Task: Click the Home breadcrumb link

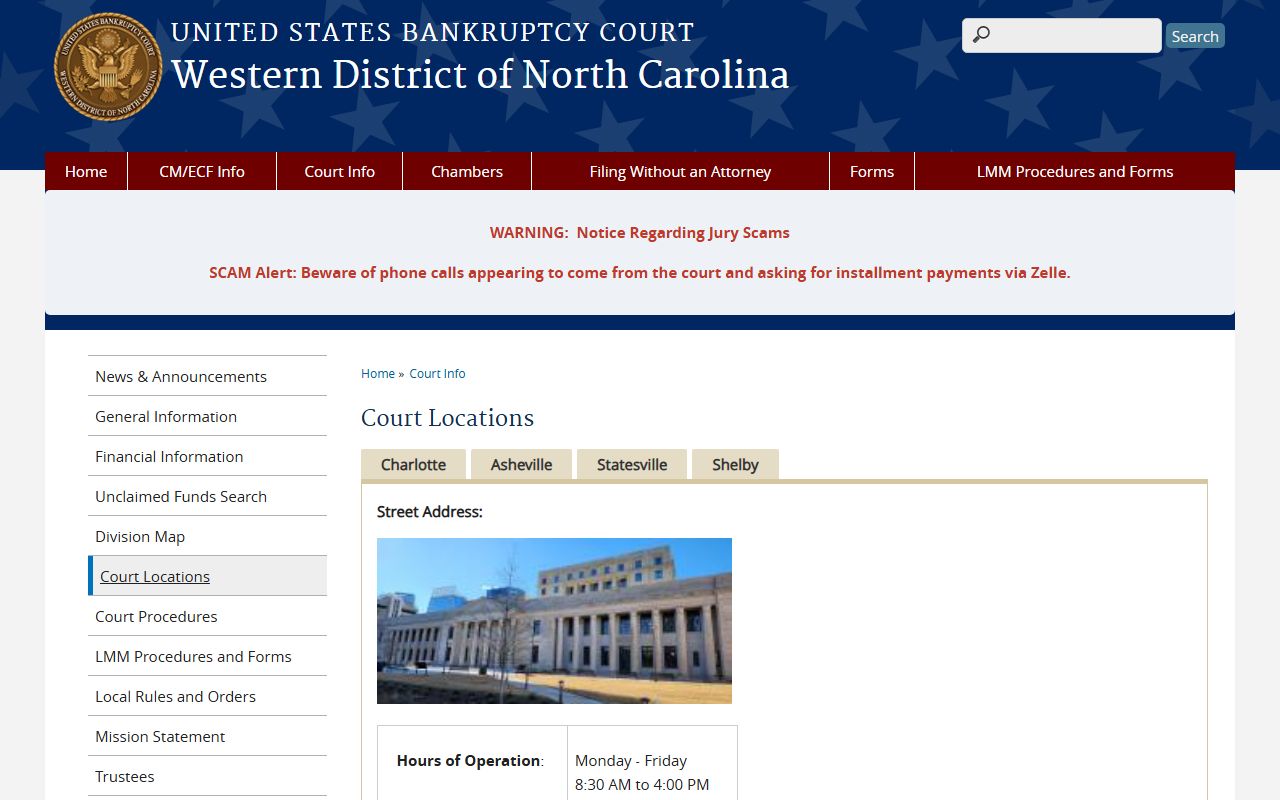Action: pos(378,373)
